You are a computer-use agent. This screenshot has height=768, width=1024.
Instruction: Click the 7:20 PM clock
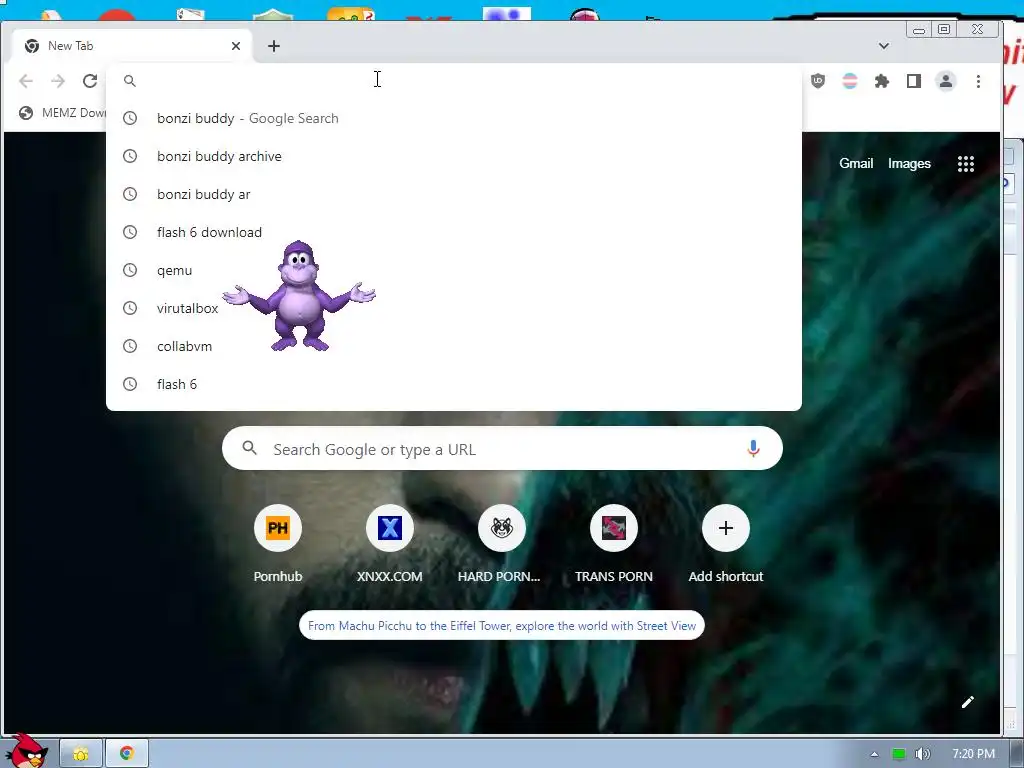(x=973, y=754)
